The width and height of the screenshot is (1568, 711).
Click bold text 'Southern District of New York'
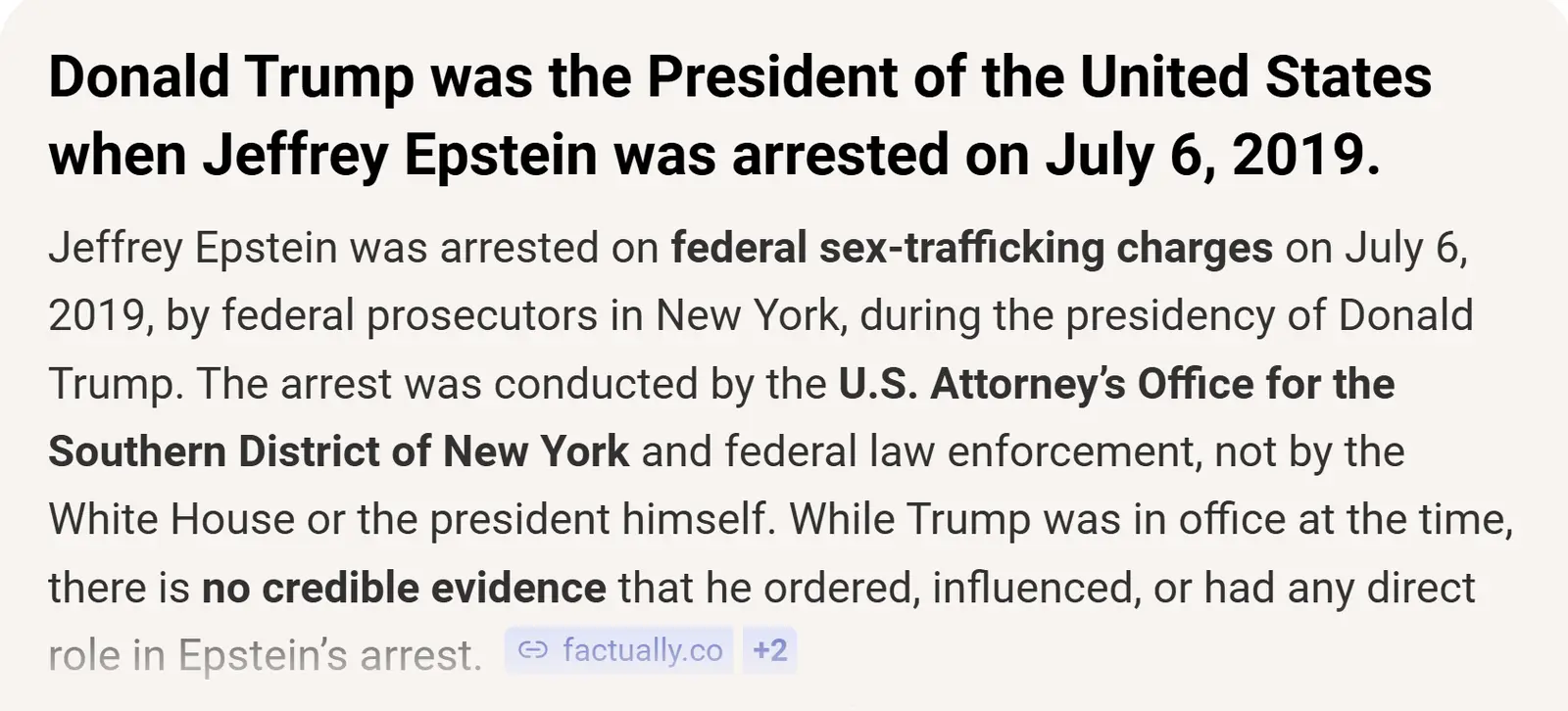tap(338, 451)
